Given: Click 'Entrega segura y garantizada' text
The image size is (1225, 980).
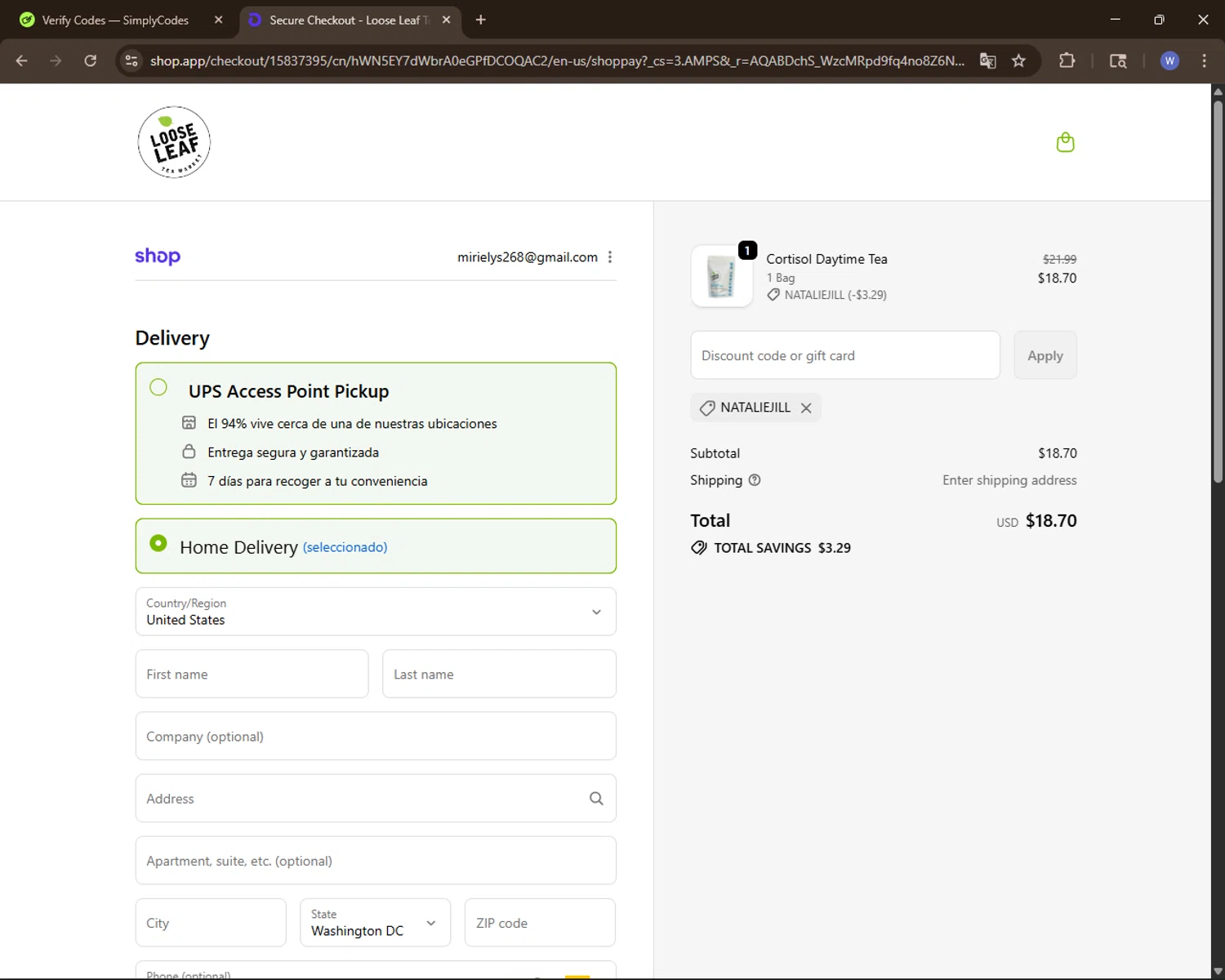Looking at the screenshot, I should (x=293, y=452).
